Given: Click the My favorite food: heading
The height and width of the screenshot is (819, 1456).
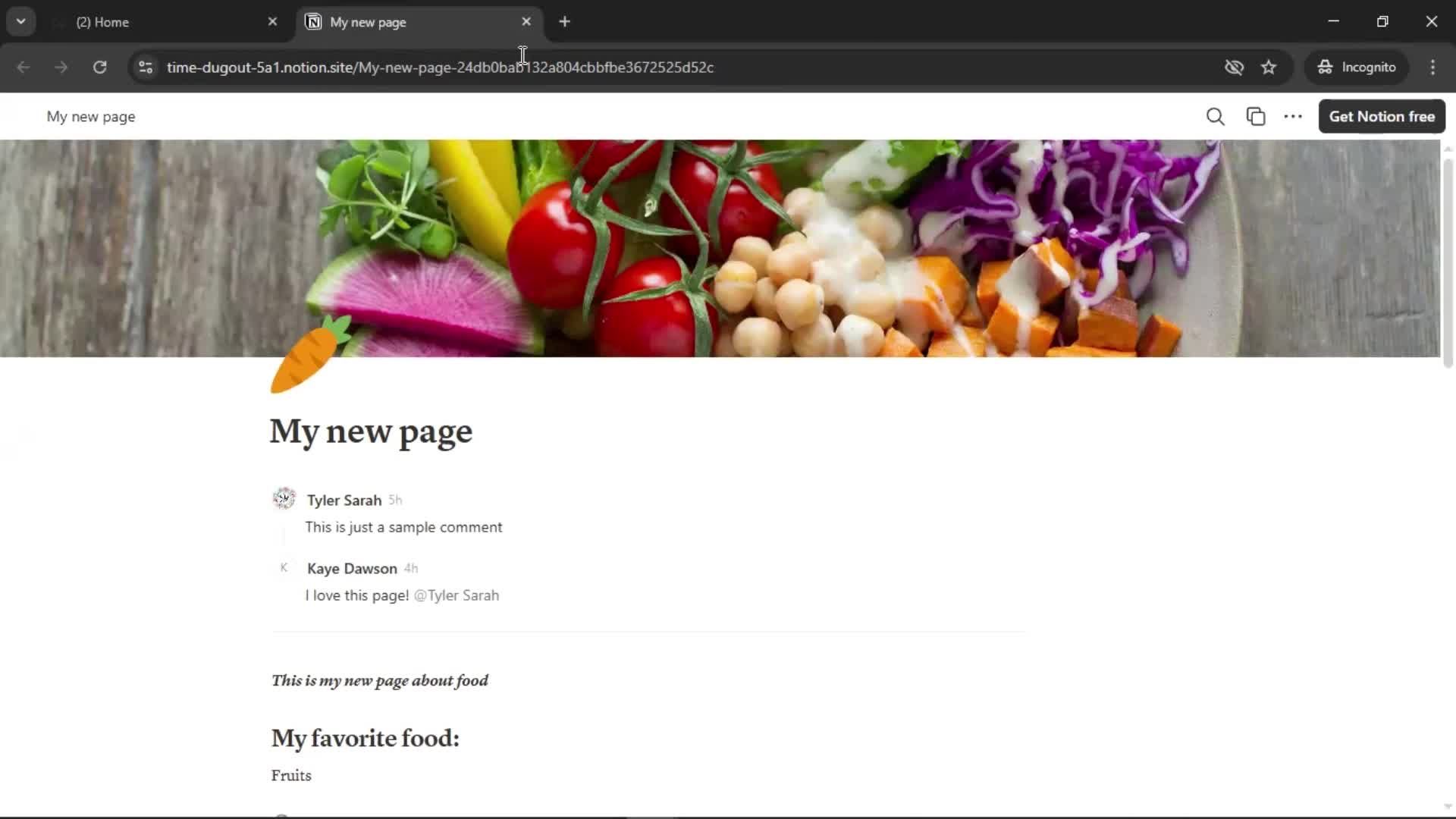Looking at the screenshot, I should click(366, 739).
